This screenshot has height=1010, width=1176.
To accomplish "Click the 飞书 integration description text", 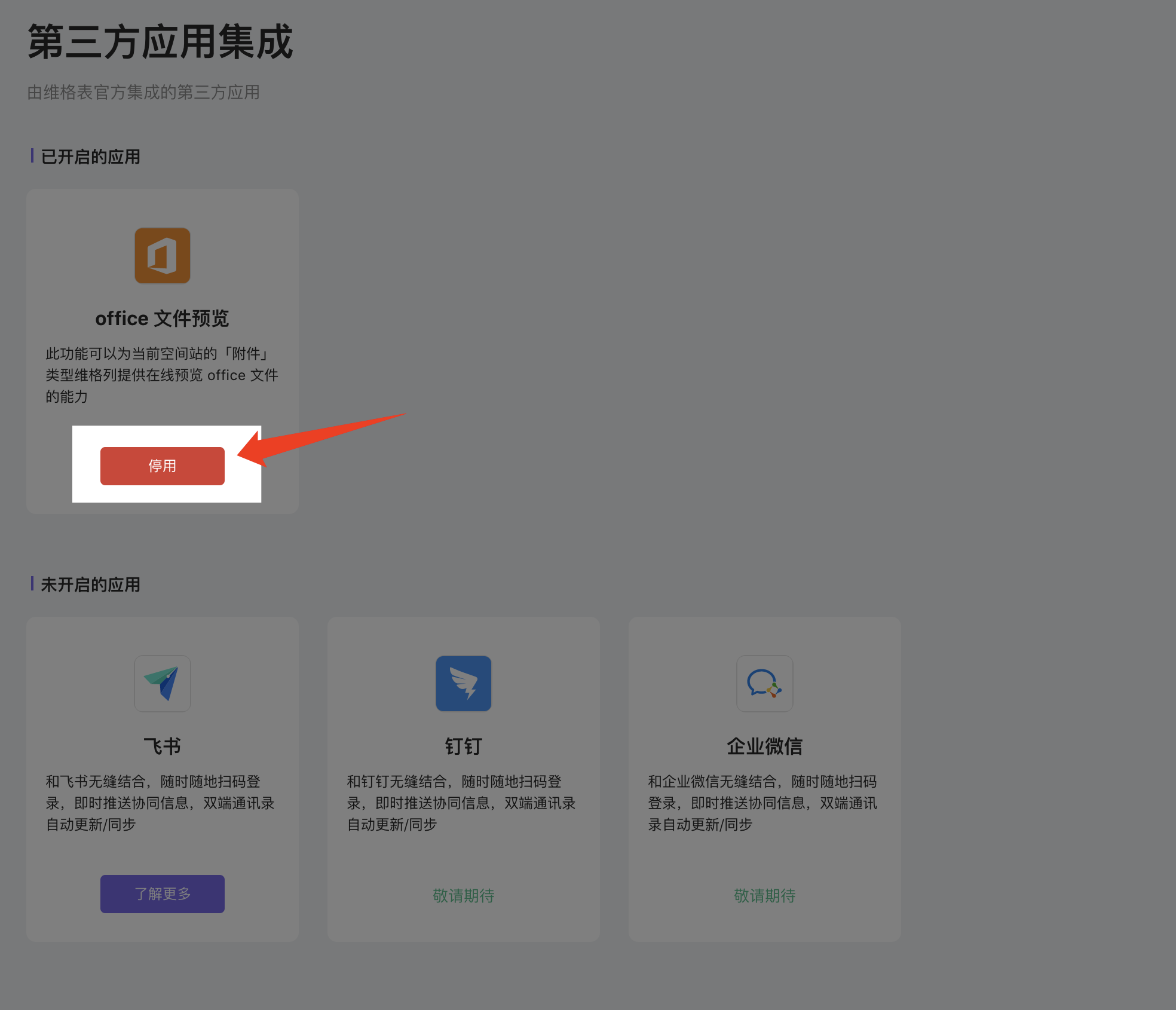I will coord(160,803).
